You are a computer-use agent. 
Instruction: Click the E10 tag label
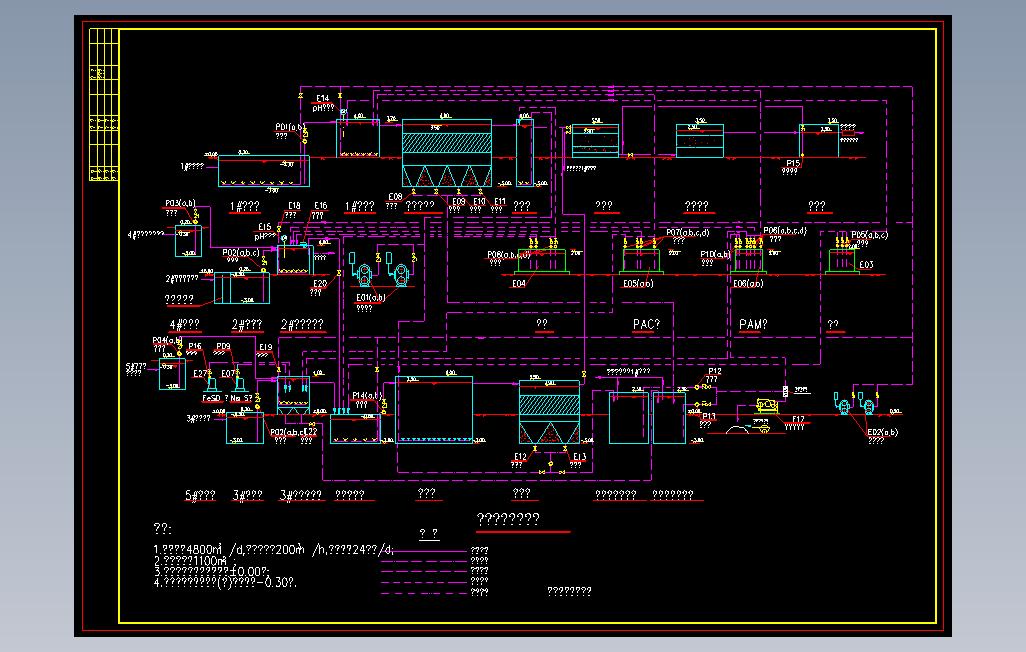click(480, 202)
